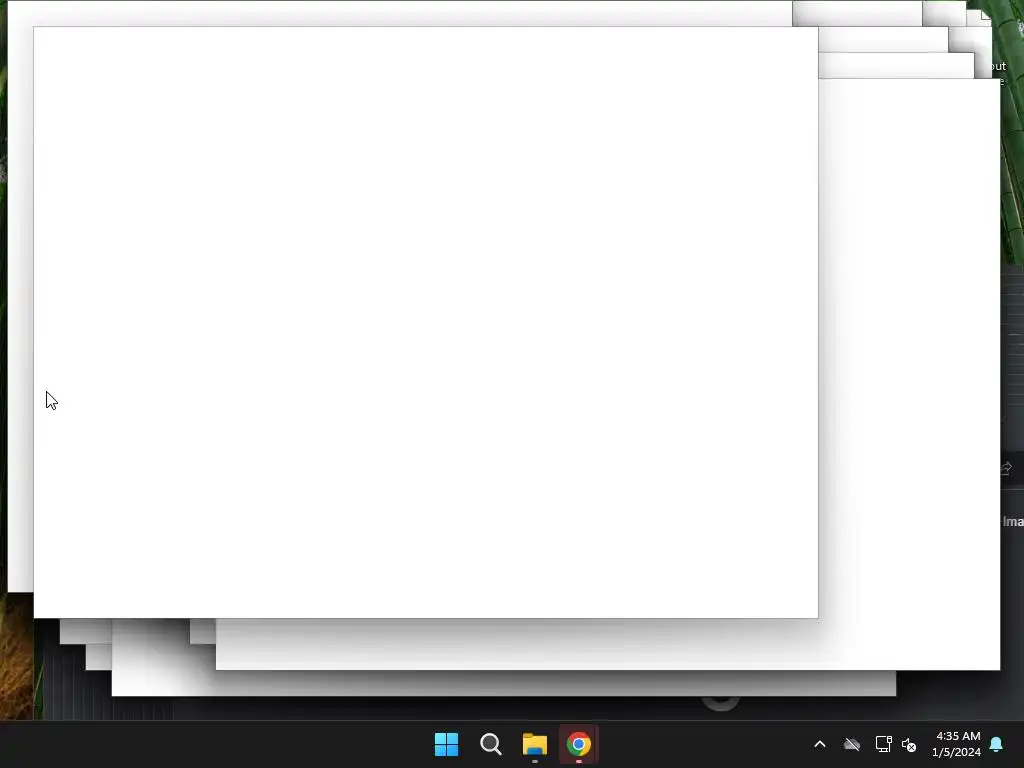Open the clock showing 4:35 AM

point(957,744)
